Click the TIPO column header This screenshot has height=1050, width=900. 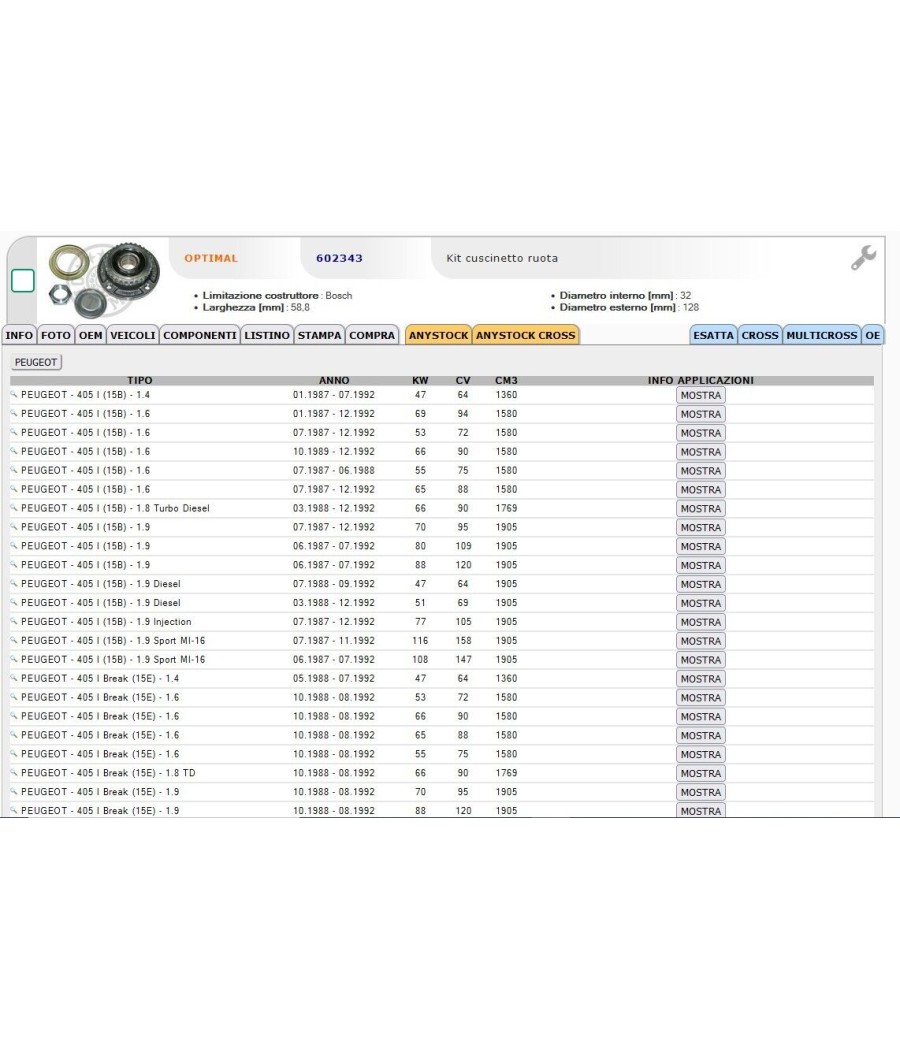[x=140, y=380]
